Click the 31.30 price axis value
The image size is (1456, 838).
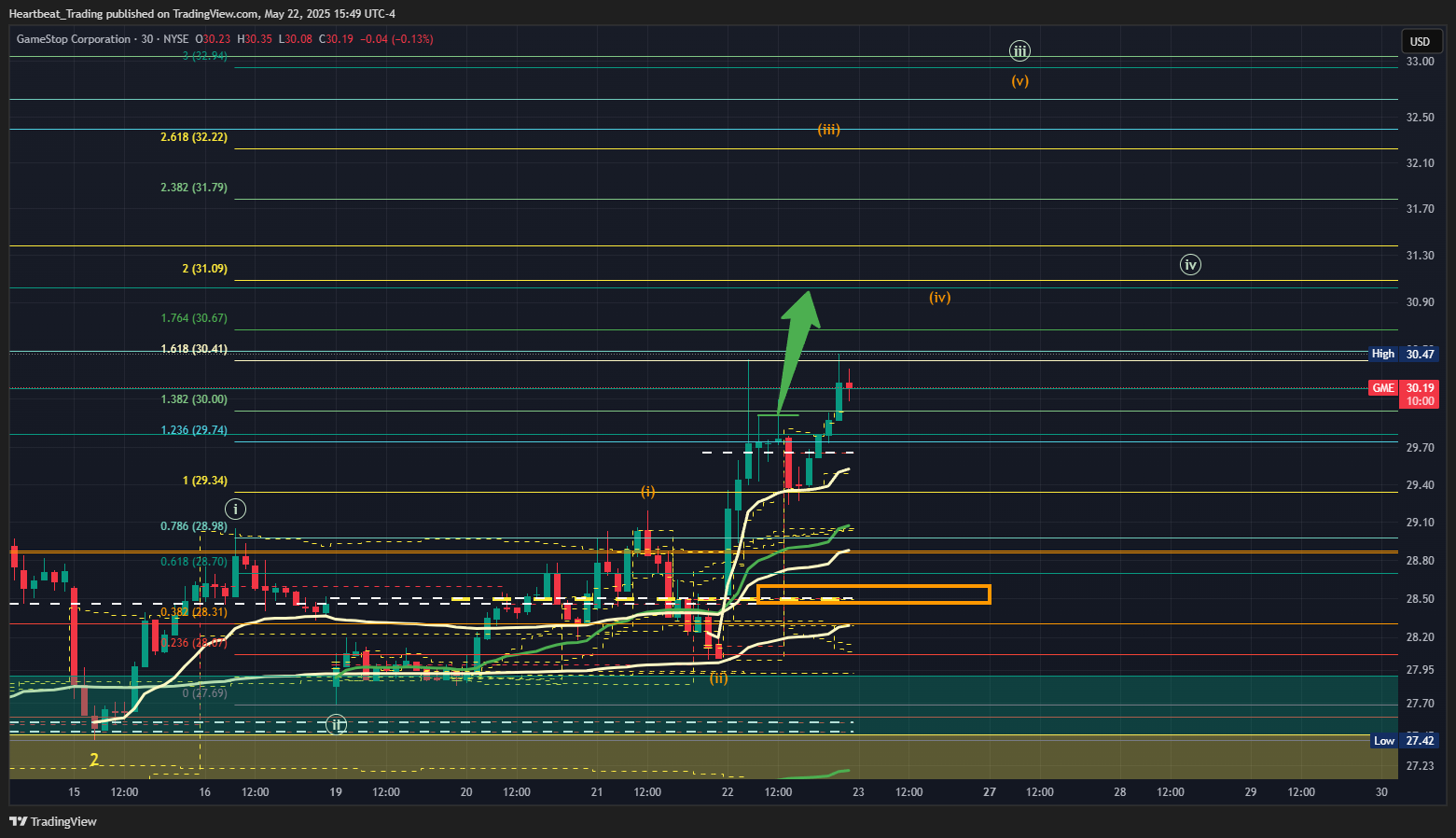tap(1420, 256)
